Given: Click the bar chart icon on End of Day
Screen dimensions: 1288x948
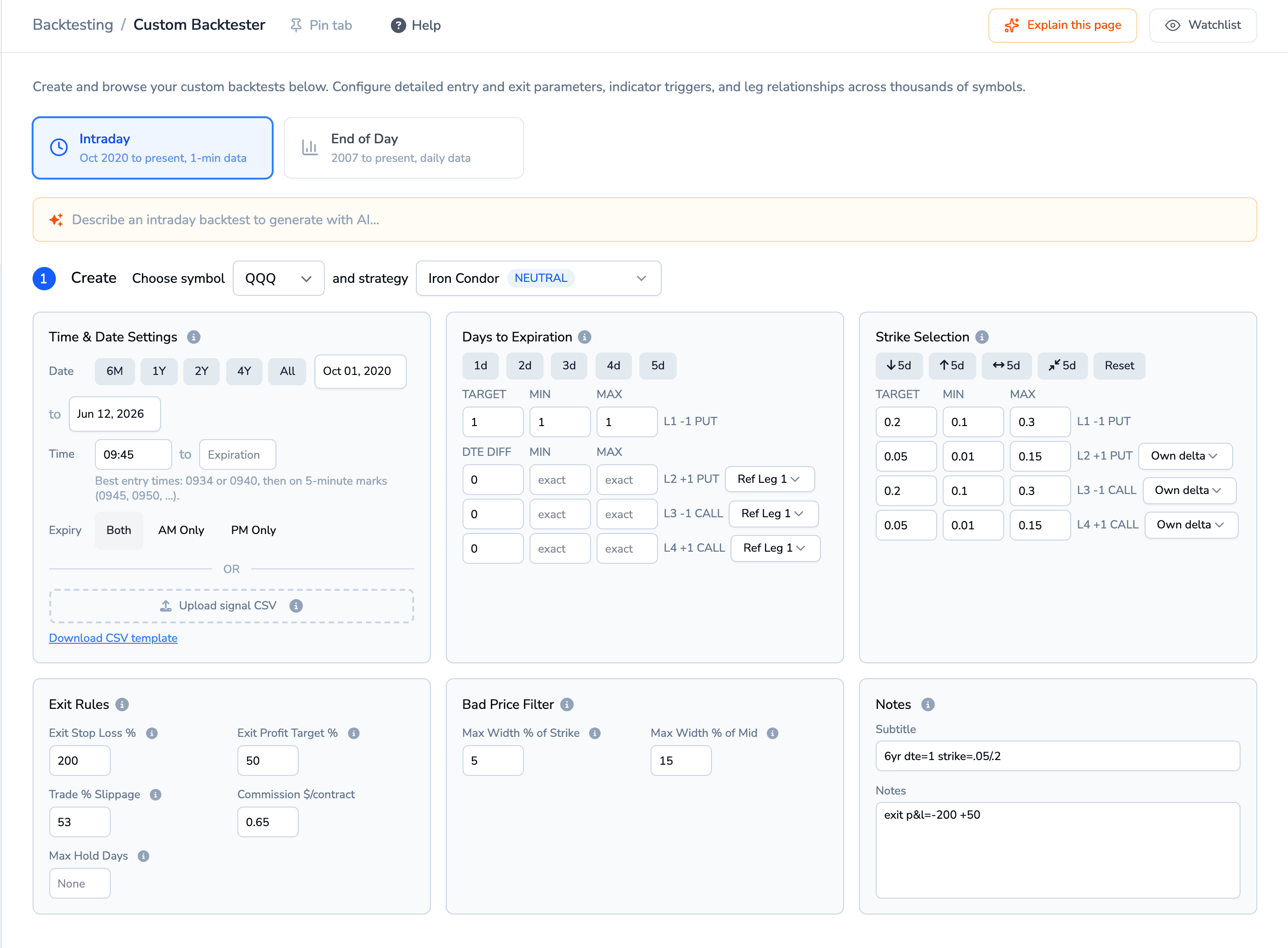Looking at the screenshot, I should 310,147.
